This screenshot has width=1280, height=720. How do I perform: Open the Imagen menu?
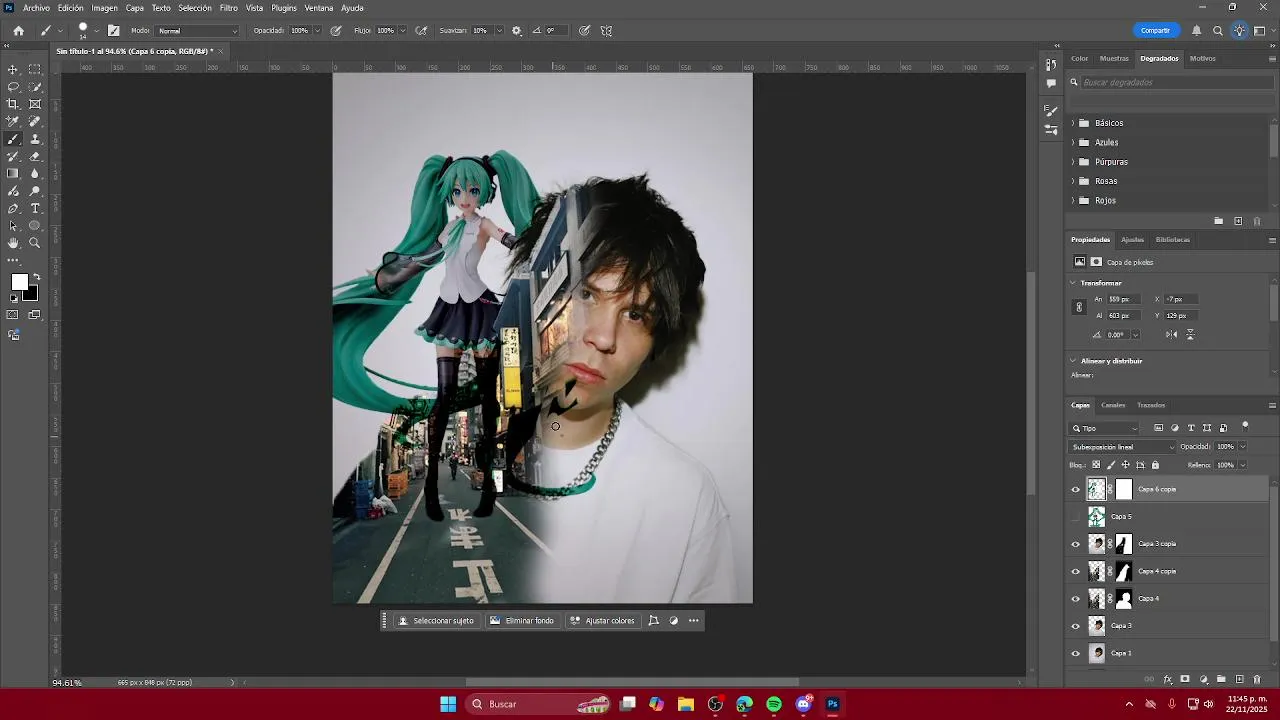coord(104,8)
